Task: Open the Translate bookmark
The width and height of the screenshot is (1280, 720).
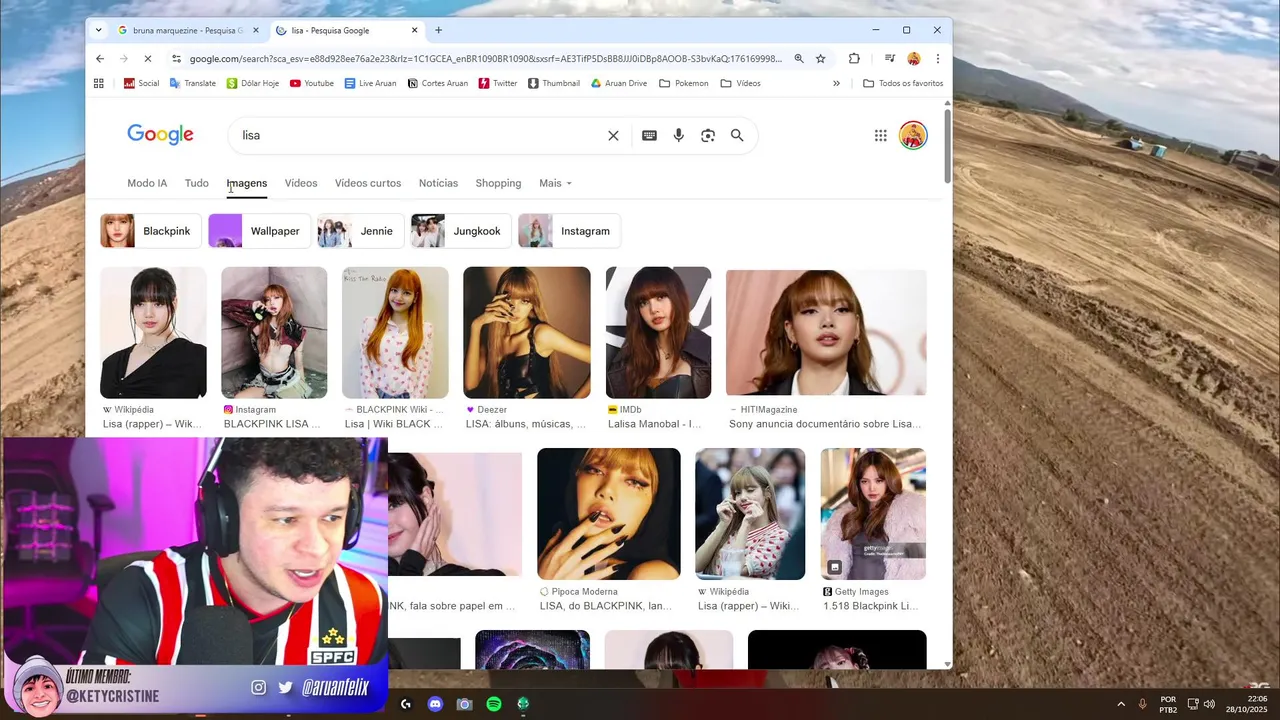Action: [x=192, y=84]
